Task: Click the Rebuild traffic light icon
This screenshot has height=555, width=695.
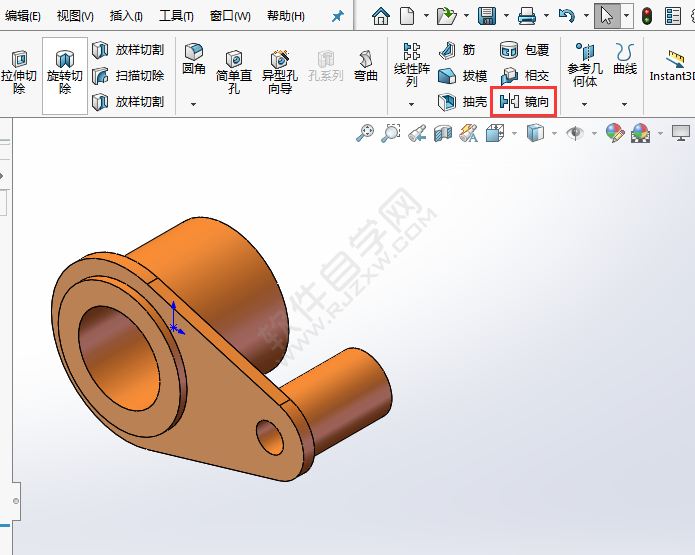Action: pos(647,16)
